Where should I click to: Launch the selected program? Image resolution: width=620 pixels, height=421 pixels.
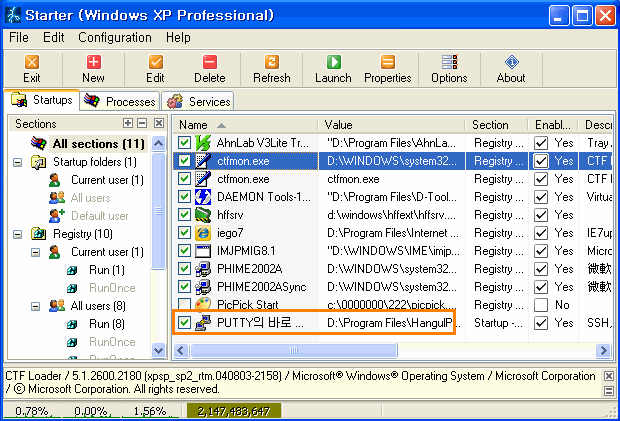coord(333,62)
